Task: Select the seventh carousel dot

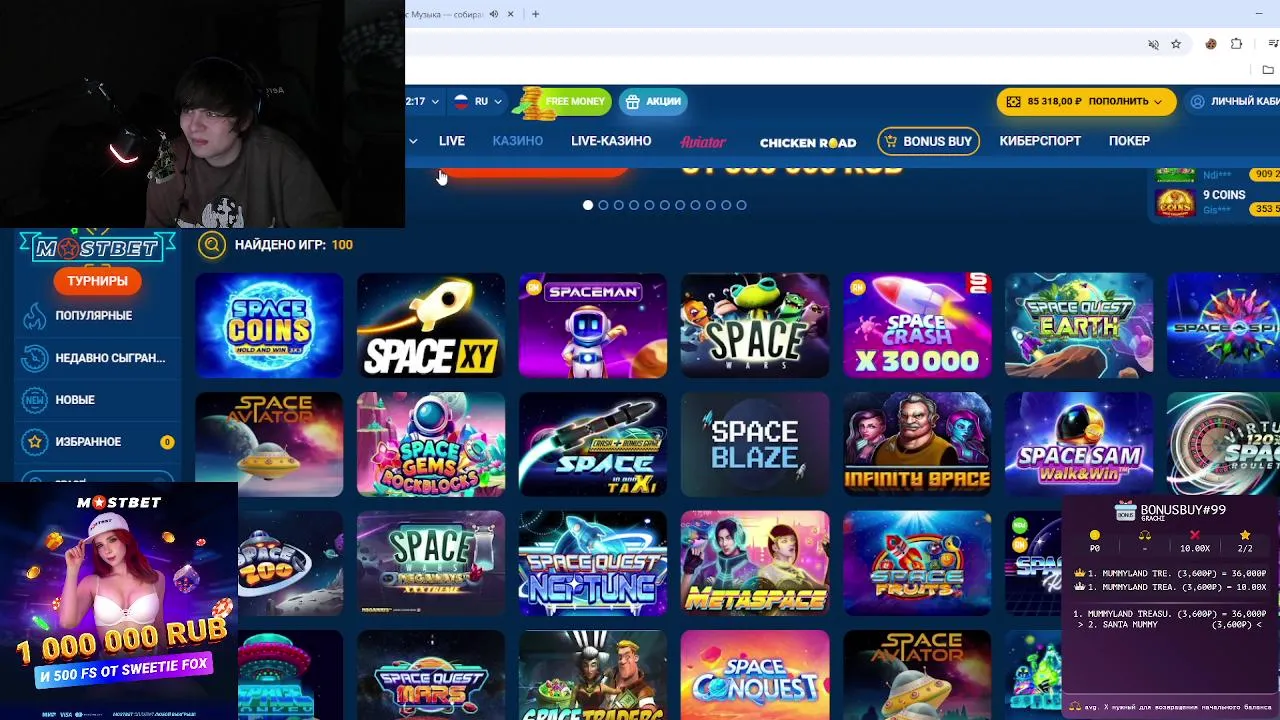Action: coord(680,205)
